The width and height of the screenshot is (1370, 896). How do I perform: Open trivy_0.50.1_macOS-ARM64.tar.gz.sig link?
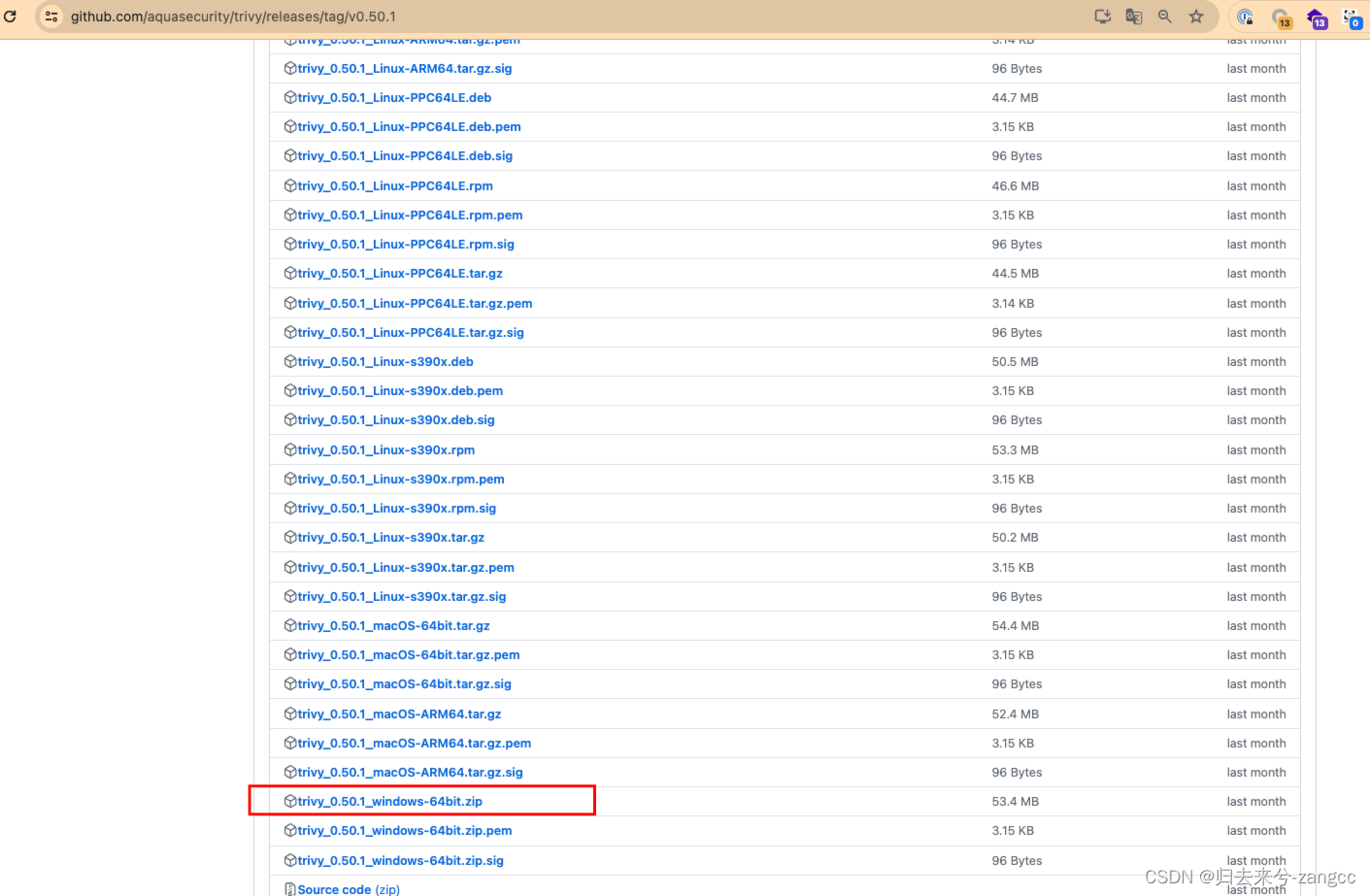point(410,773)
